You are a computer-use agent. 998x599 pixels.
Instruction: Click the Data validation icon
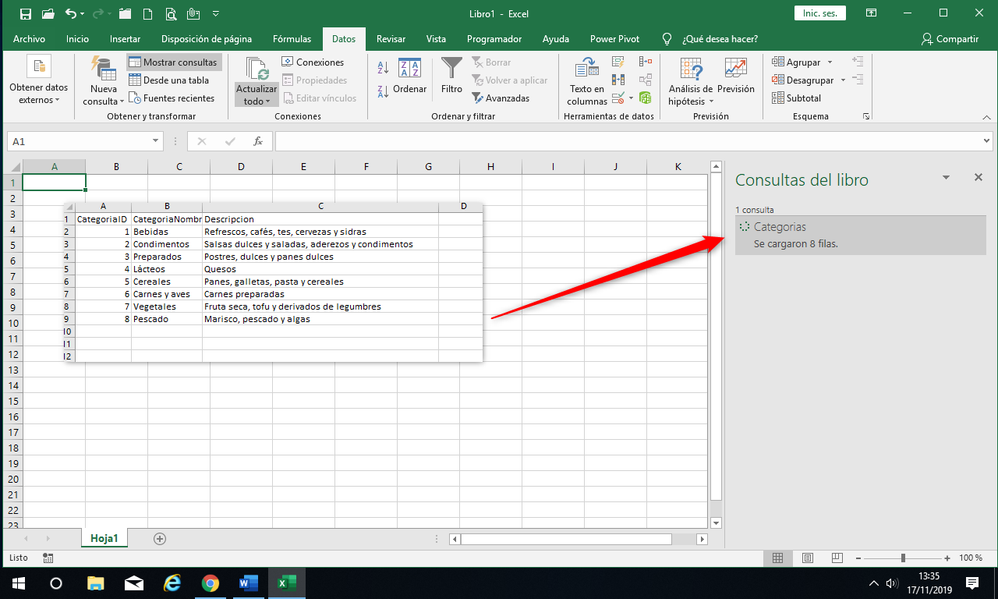click(x=617, y=98)
